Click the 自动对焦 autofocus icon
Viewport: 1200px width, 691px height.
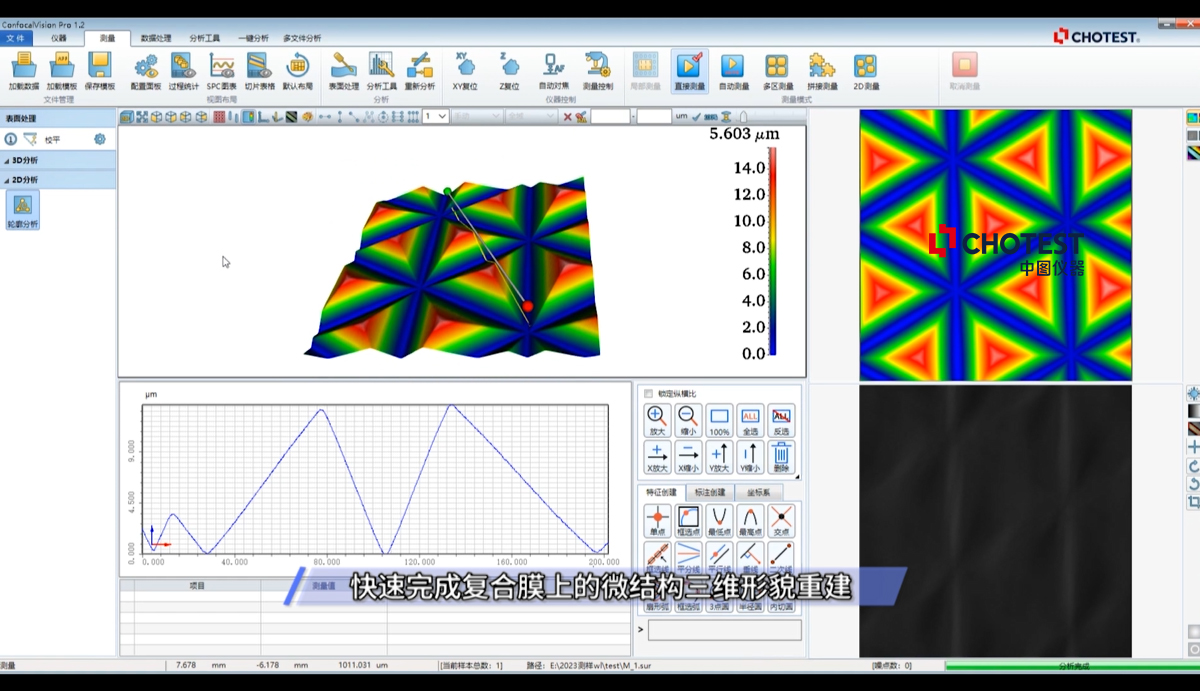pyautogui.click(x=553, y=68)
